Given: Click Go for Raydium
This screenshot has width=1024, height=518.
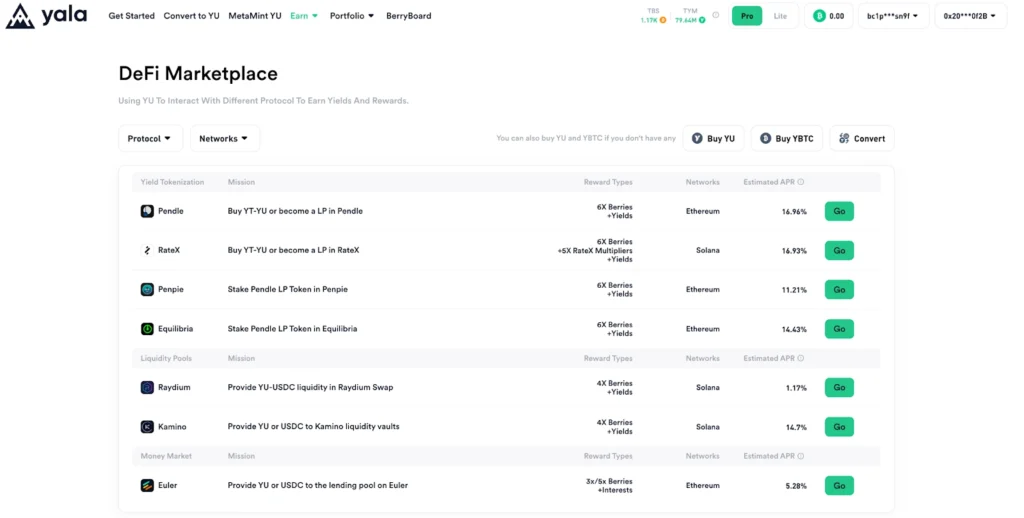Looking at the screenshot, I should click(839, 387).
